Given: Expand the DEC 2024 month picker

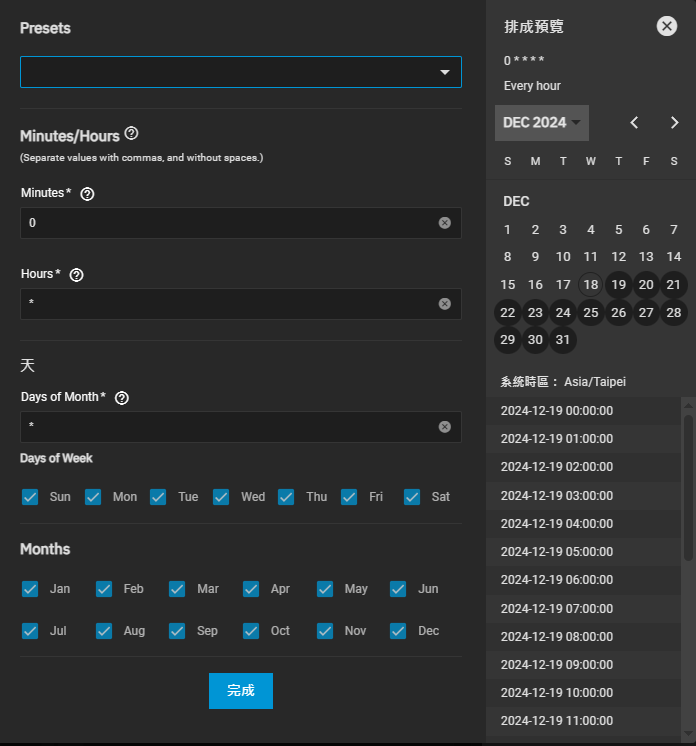Looking at the screenshot, I should [x=541, y=123].
